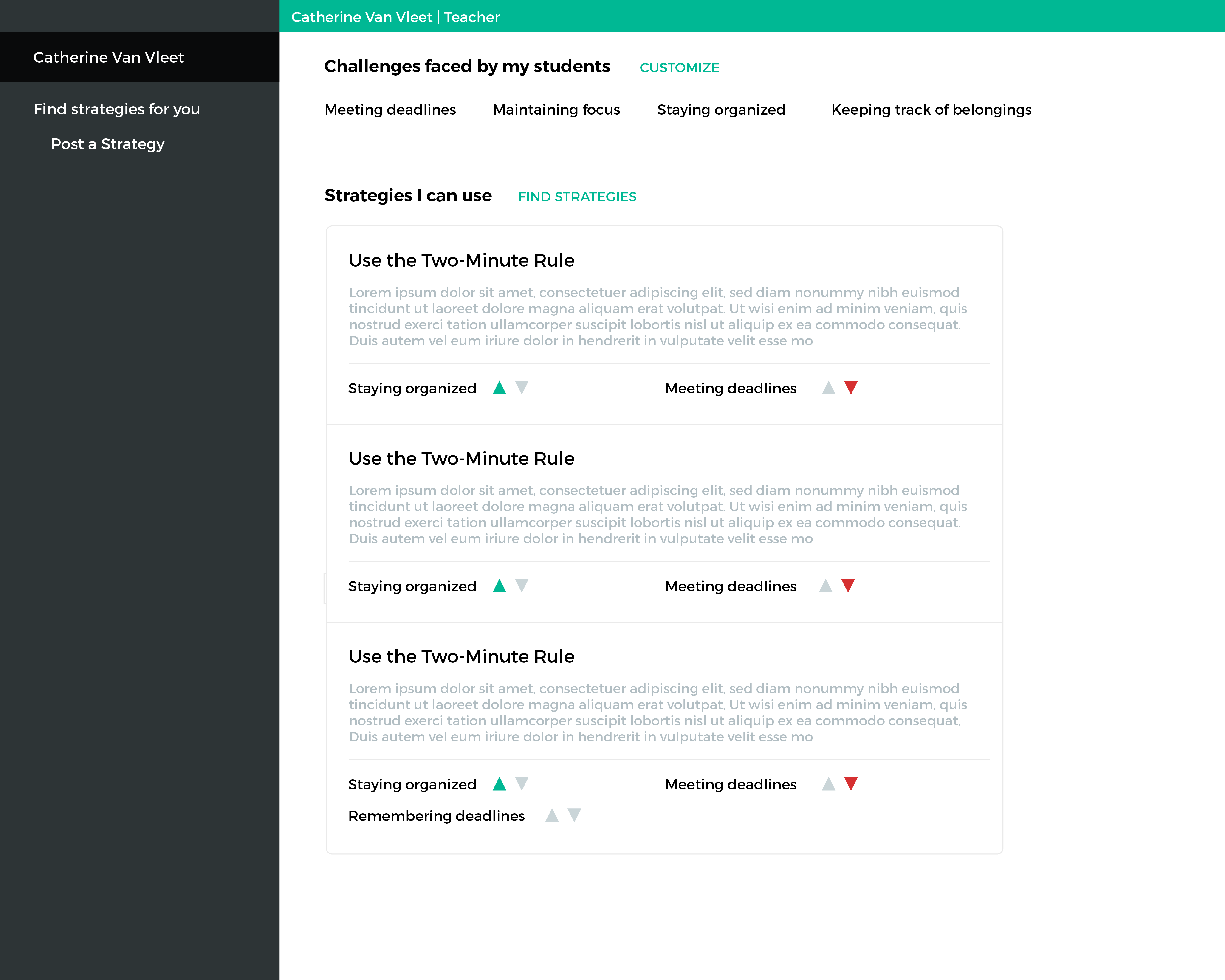Click Catherine Van Vleet name in sidebar
The width and height of the screenshot is (1225, 980).
(108, 57)
